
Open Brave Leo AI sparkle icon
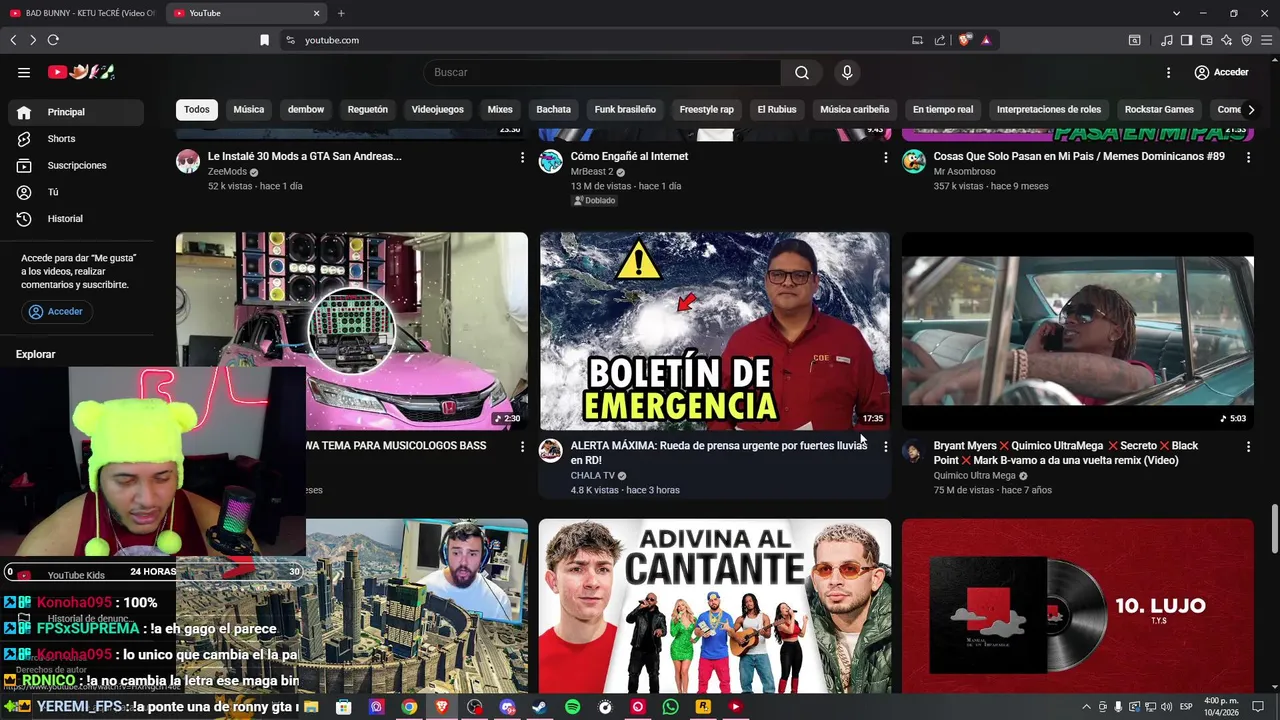coord(1226,40)
